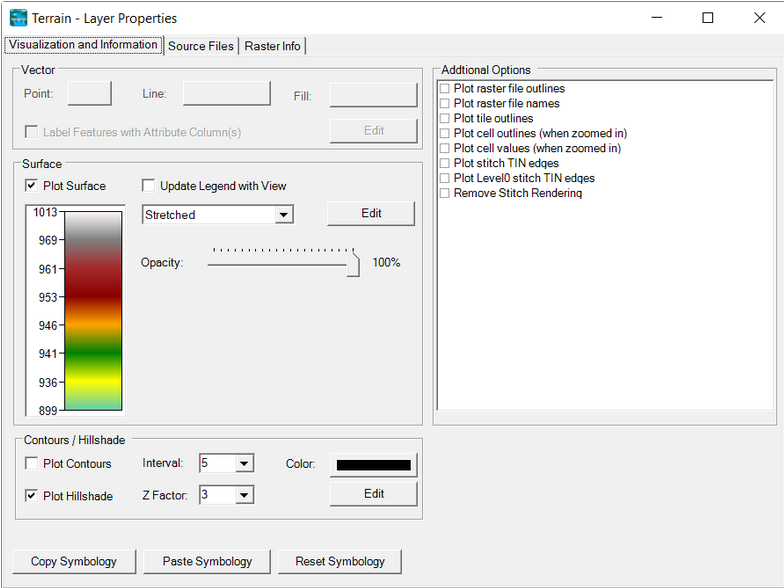Click the Copy Symbology button
This screenshot has height=588, width=784.
click(74, 561)
